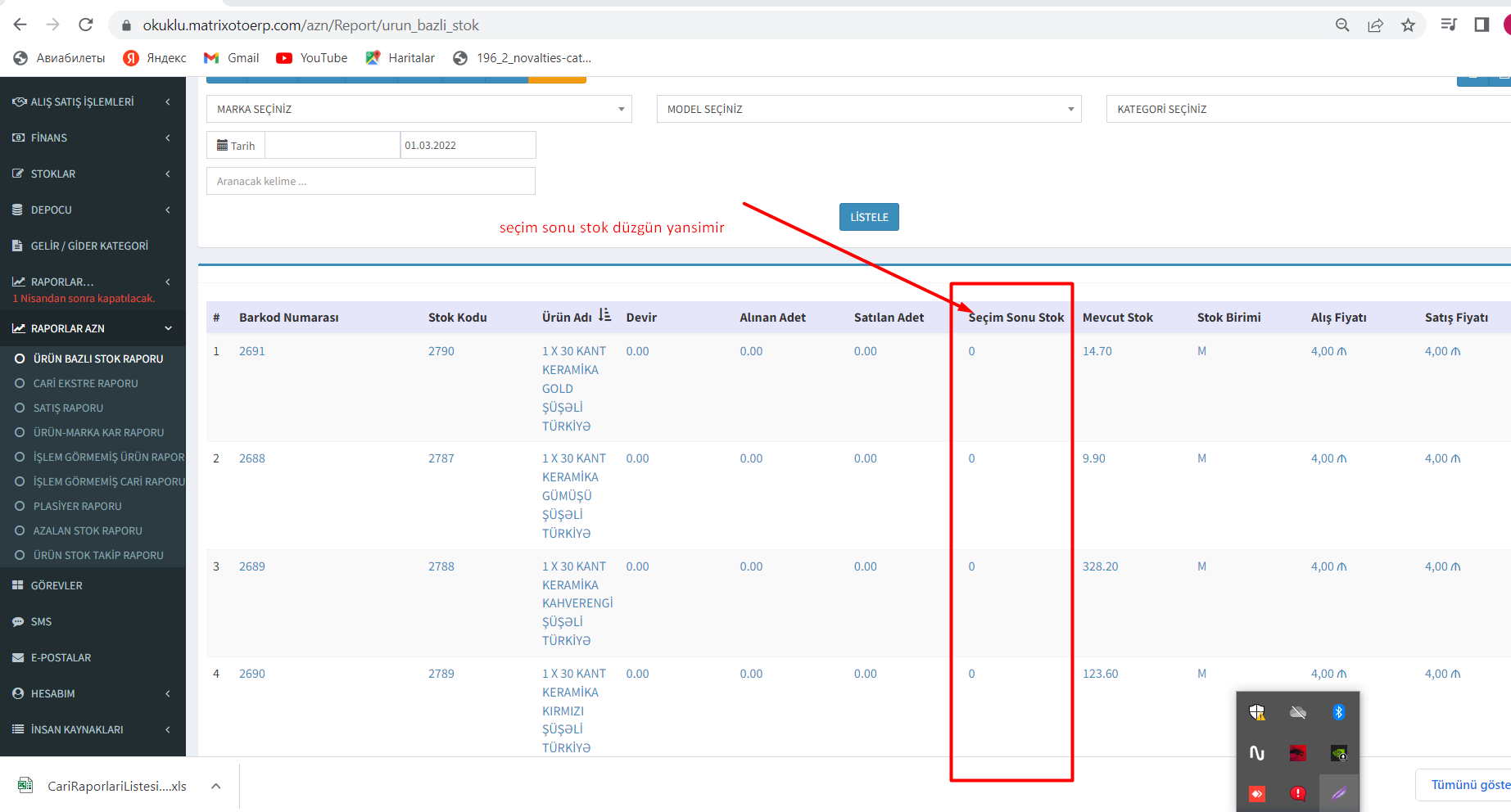Open the Finans sidebar menu
Screen dimensions: 1511x812
(x=93, y=138)
